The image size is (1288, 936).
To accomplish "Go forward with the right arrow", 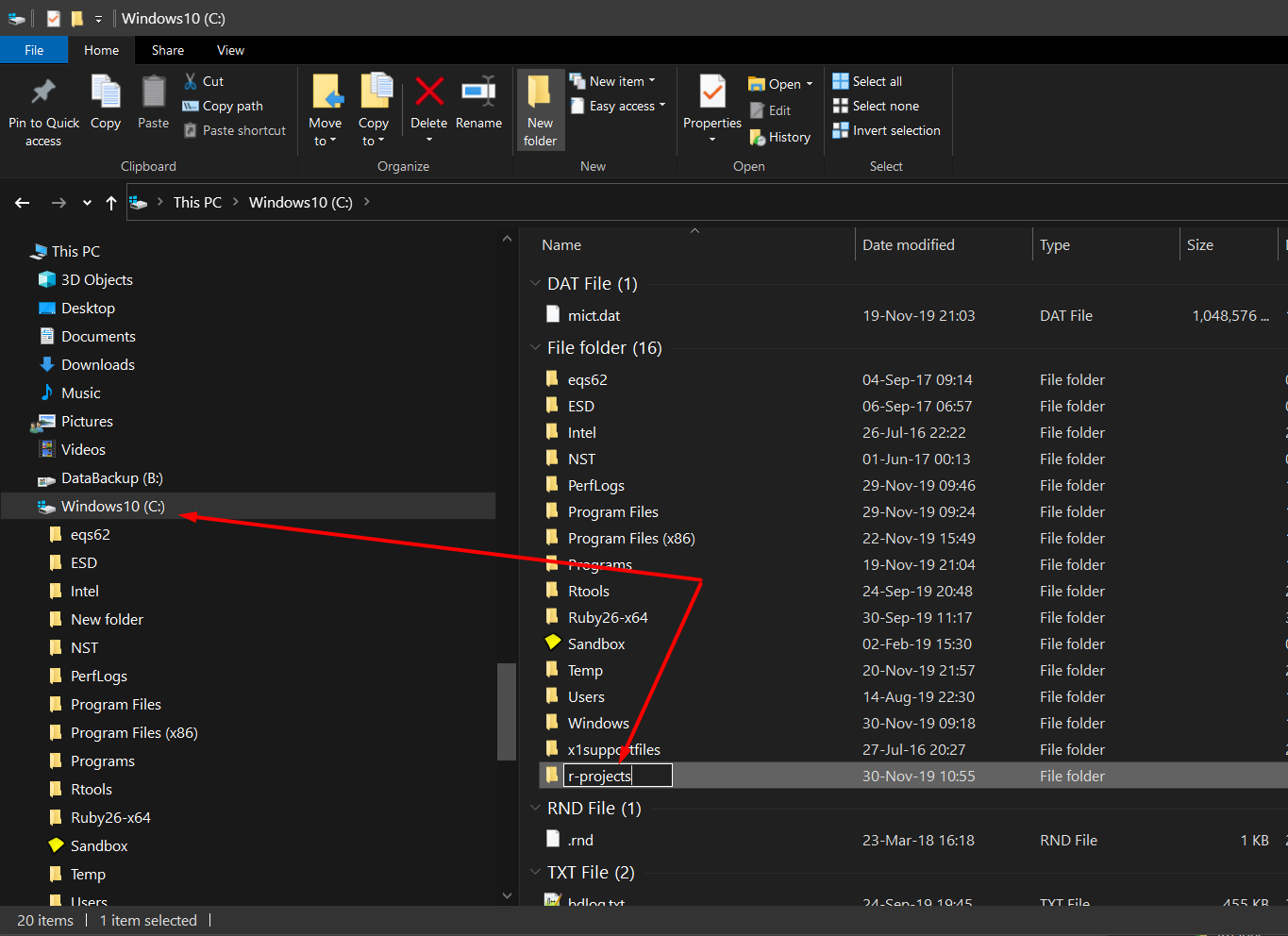I will [x=59, y=202].
